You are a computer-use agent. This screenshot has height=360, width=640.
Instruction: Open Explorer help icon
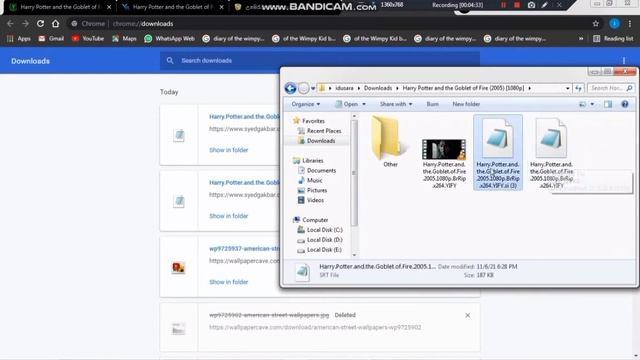625,104
